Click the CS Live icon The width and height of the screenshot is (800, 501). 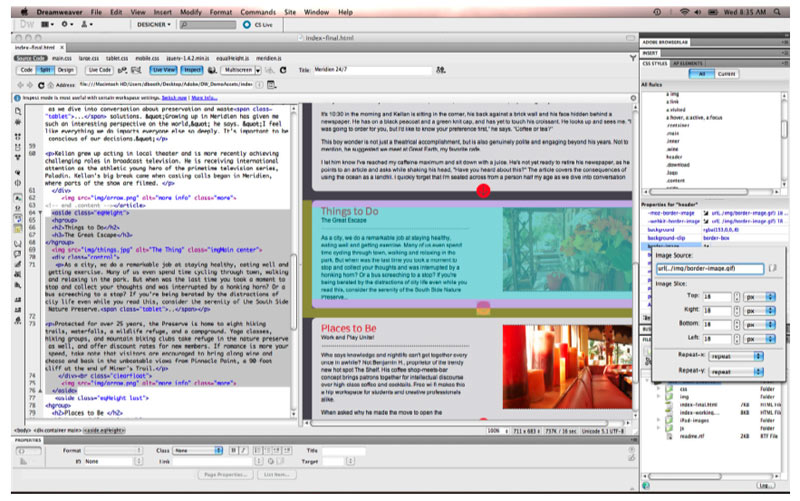tap(247, 24)
